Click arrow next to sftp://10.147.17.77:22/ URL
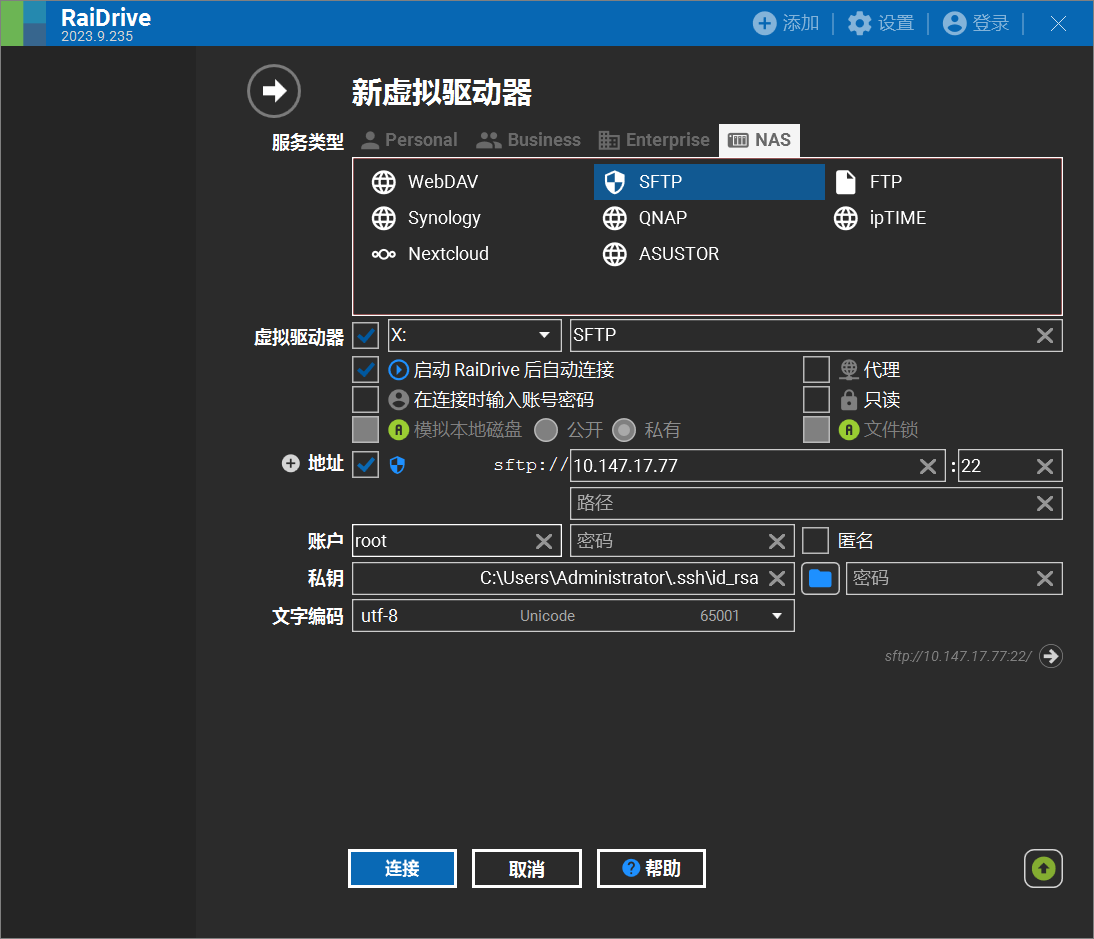Screen dimensions: 1094x939 point(1050,656)
